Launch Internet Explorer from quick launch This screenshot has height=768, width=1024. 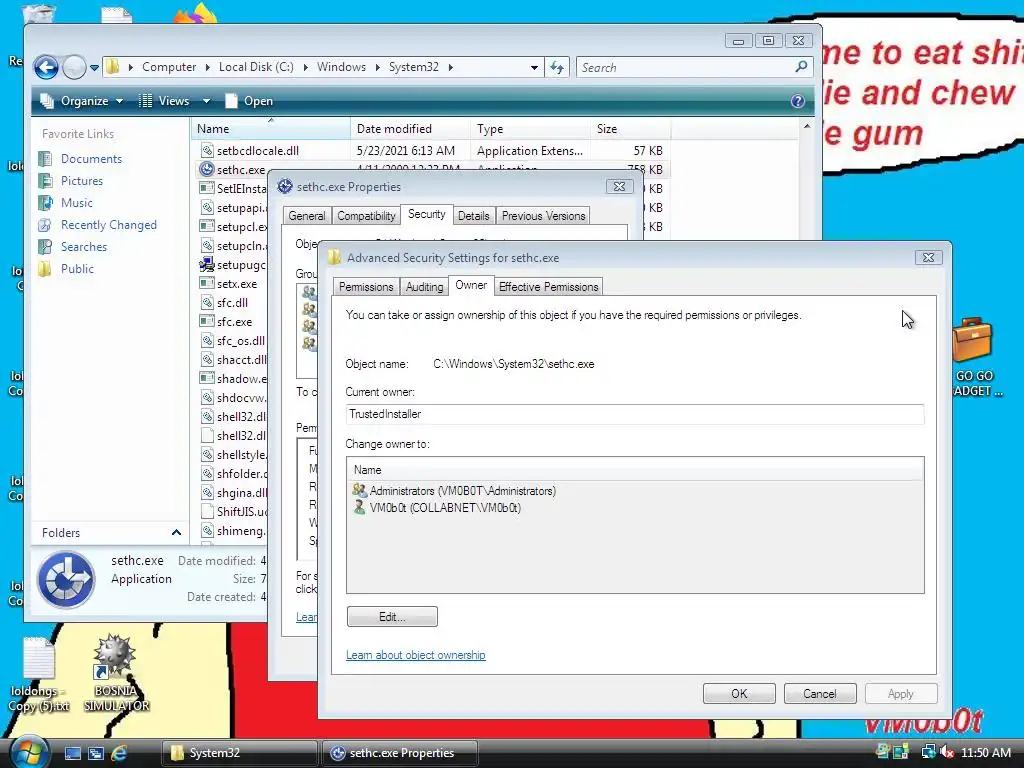point(119,753)
